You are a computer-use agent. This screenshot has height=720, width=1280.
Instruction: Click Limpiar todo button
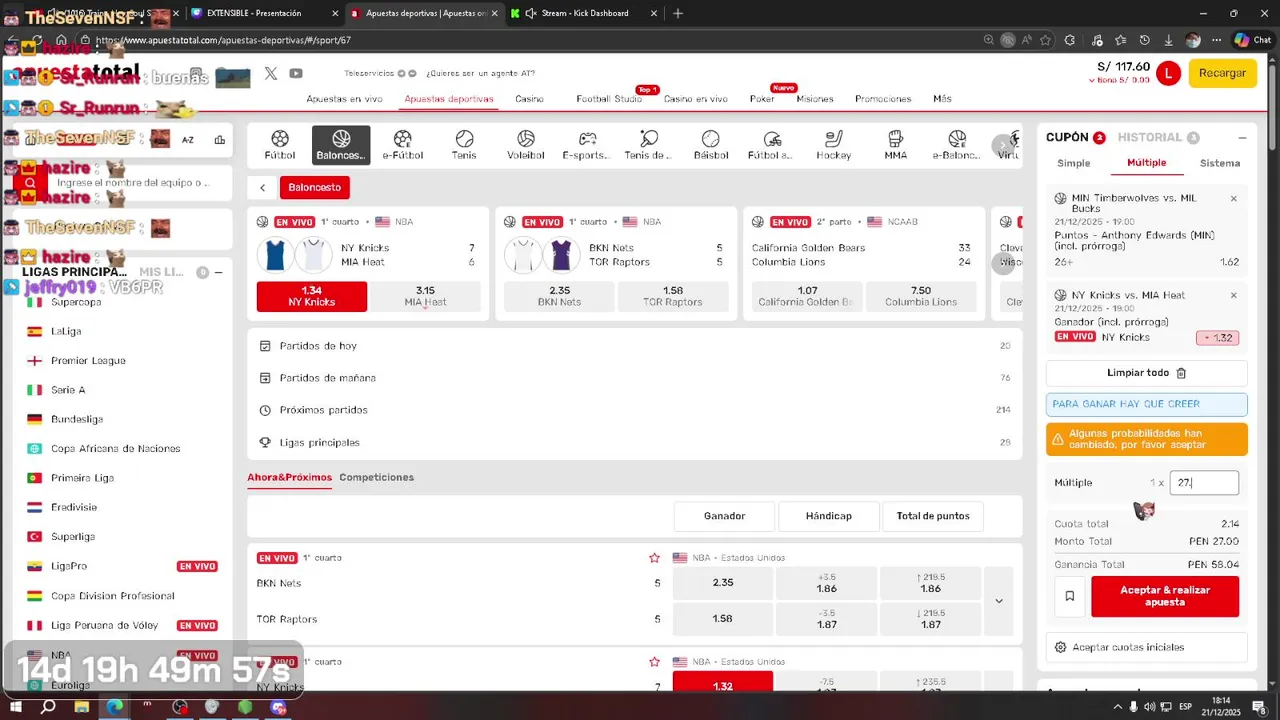coord(1146,373)
